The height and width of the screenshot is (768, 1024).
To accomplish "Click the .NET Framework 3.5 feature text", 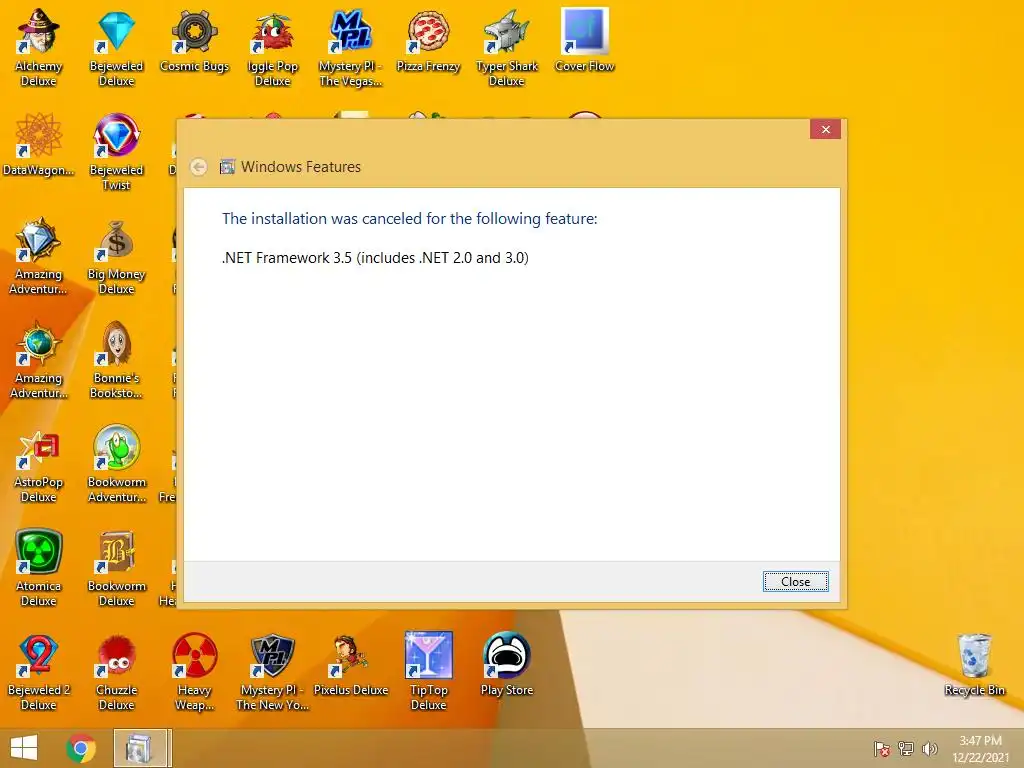I will (375, 258).
